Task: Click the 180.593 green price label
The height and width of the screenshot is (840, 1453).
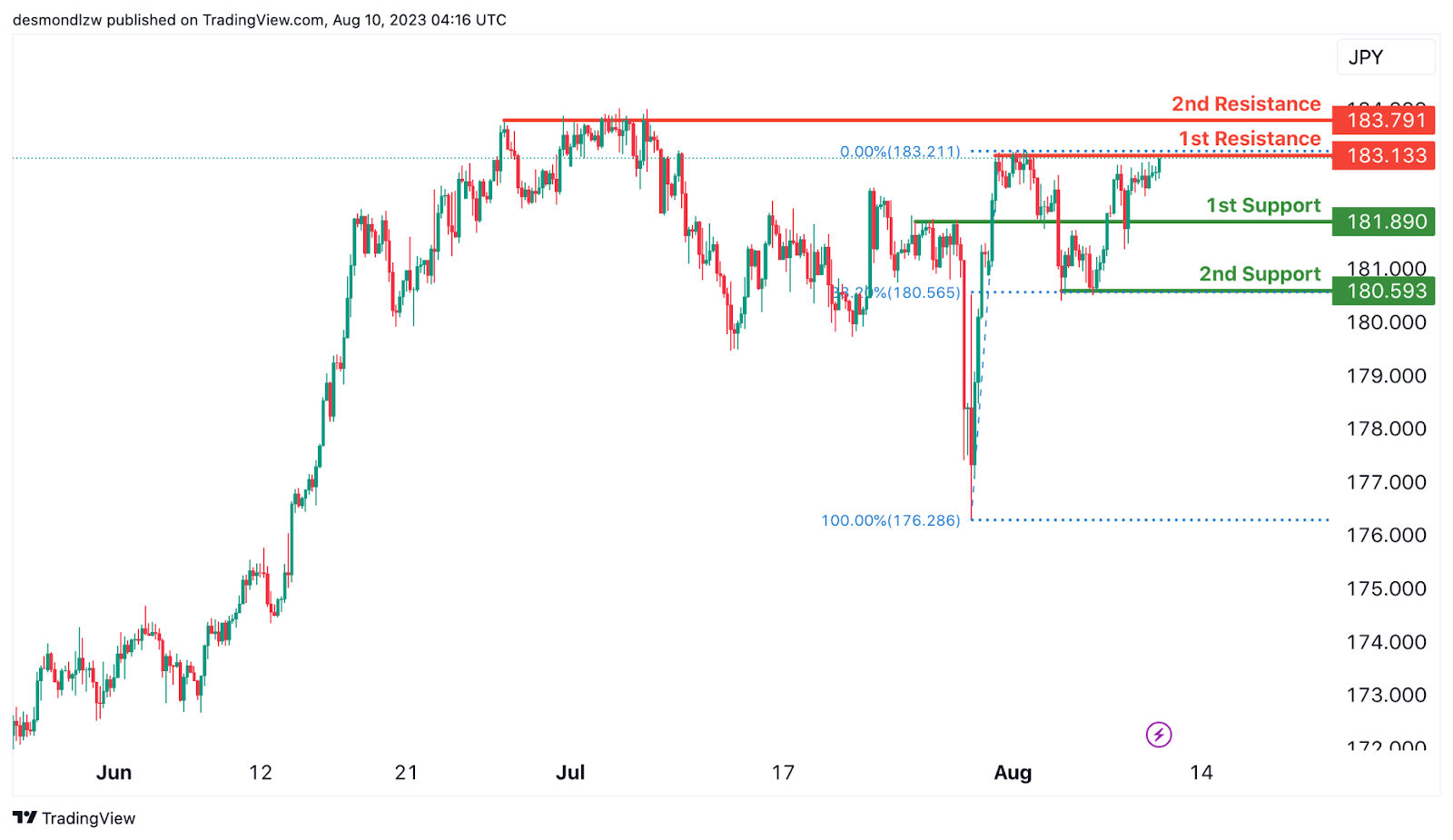Action: (1383, 291)
